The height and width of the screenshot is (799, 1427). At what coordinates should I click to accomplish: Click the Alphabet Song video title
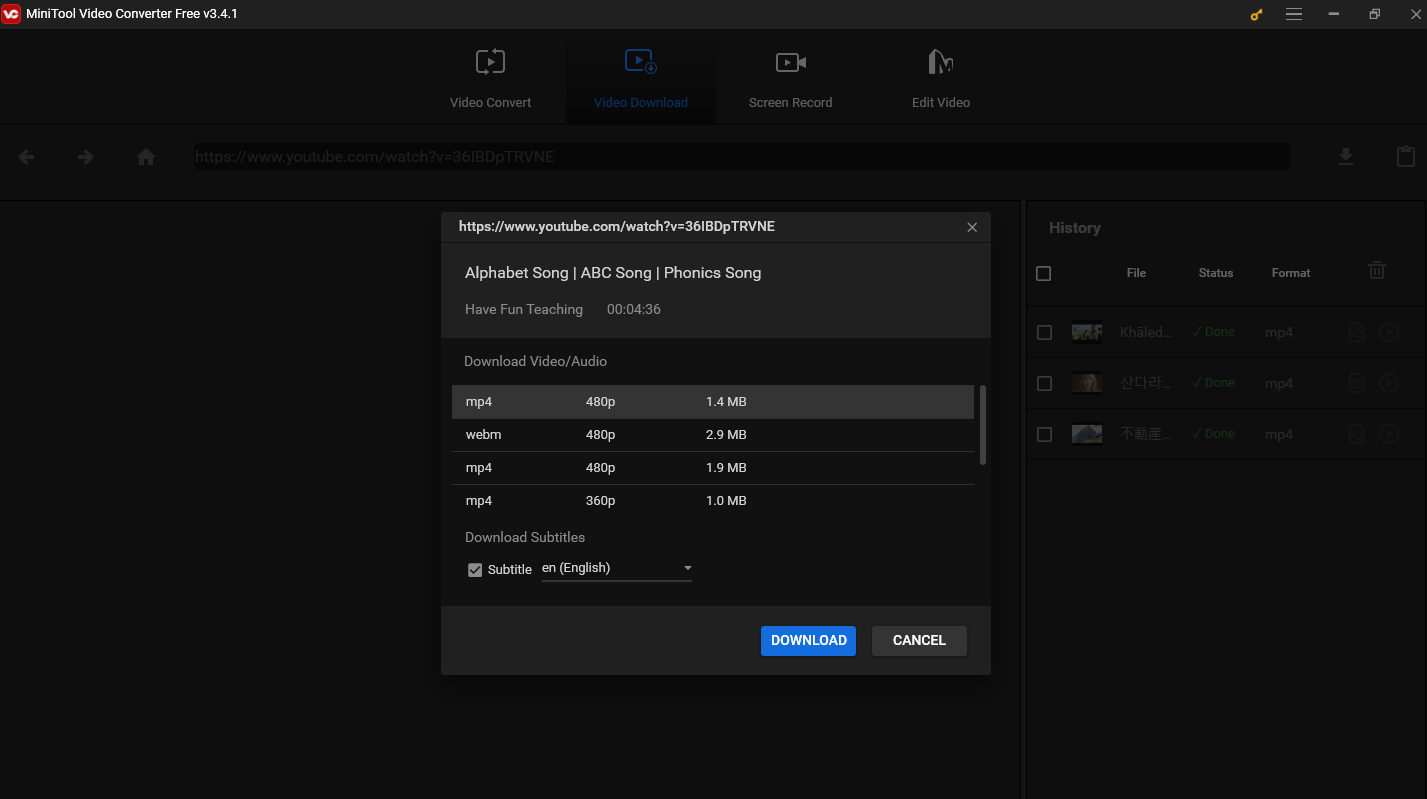[613, 273]
